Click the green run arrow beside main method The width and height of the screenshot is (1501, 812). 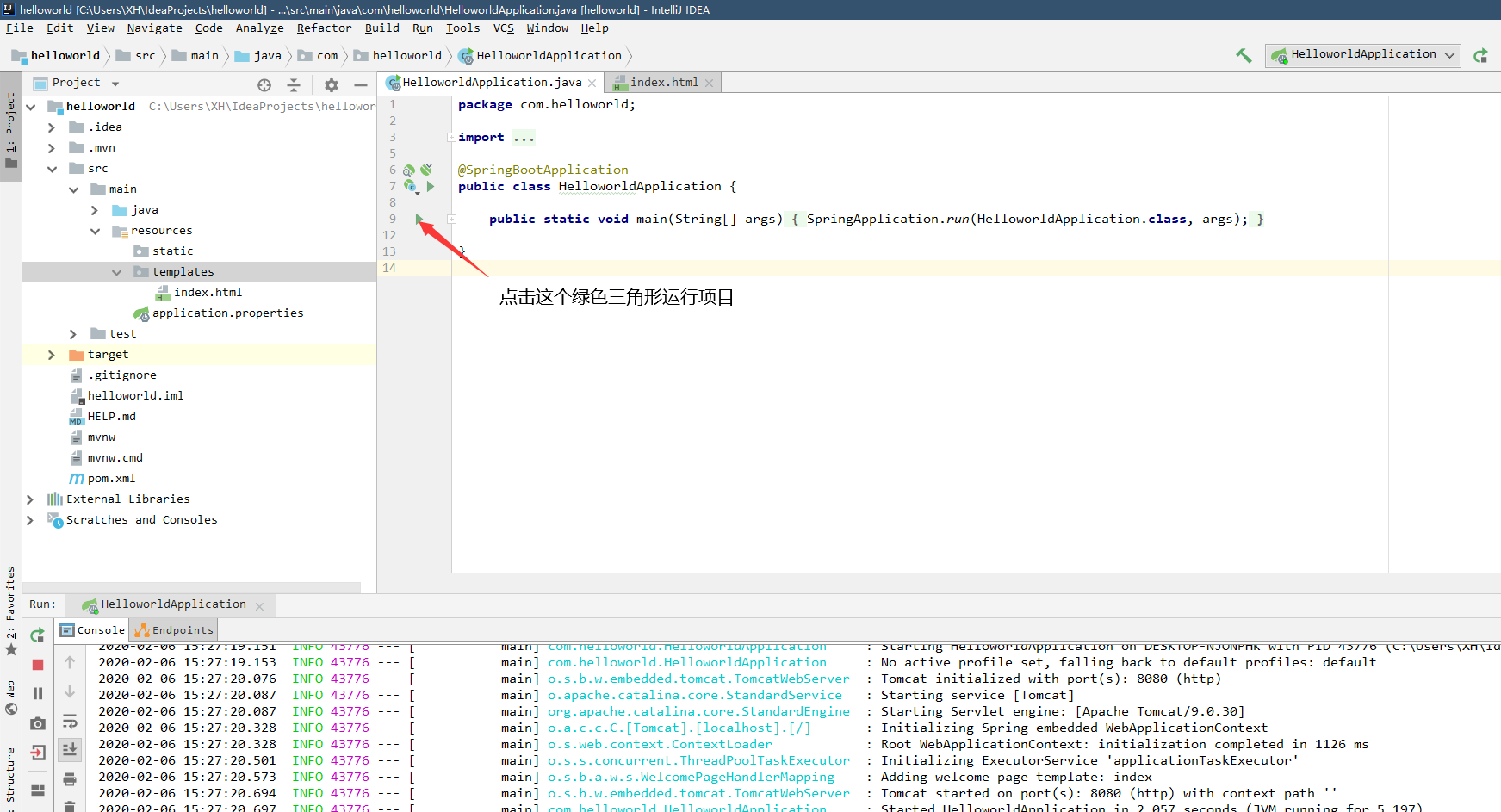tap(419, 219)
